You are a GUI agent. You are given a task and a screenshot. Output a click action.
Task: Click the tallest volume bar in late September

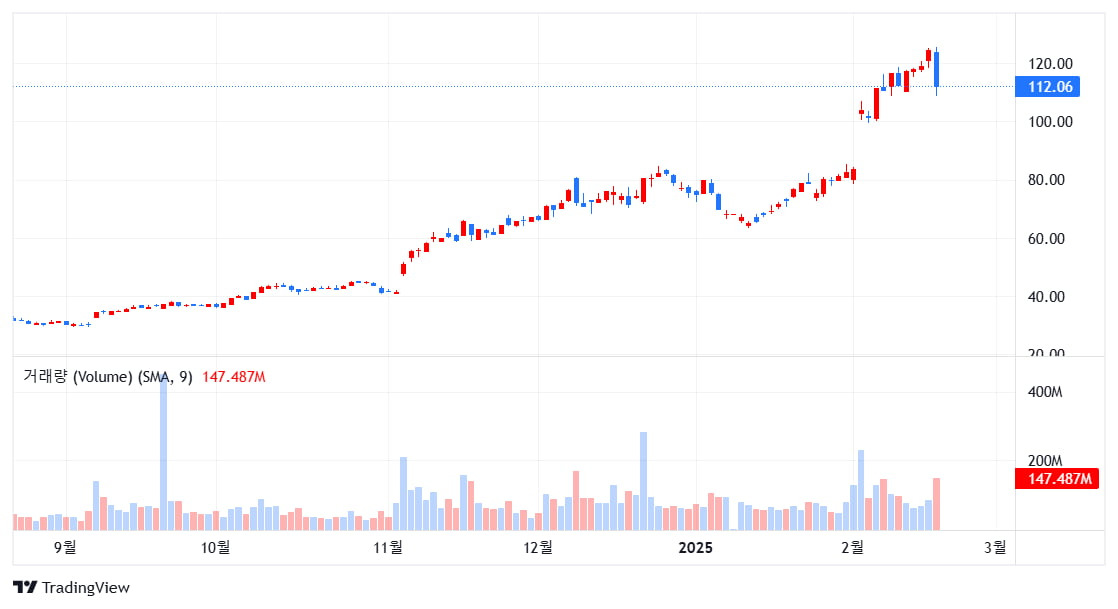pyautogui.click(x=163, y=454)
